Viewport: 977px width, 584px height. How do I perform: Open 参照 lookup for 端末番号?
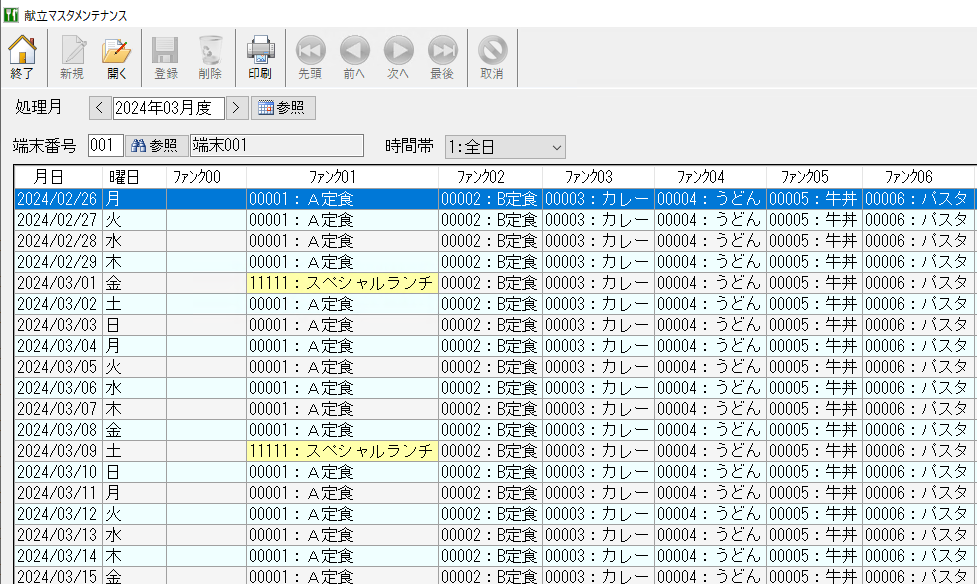[x=156, y=146]
